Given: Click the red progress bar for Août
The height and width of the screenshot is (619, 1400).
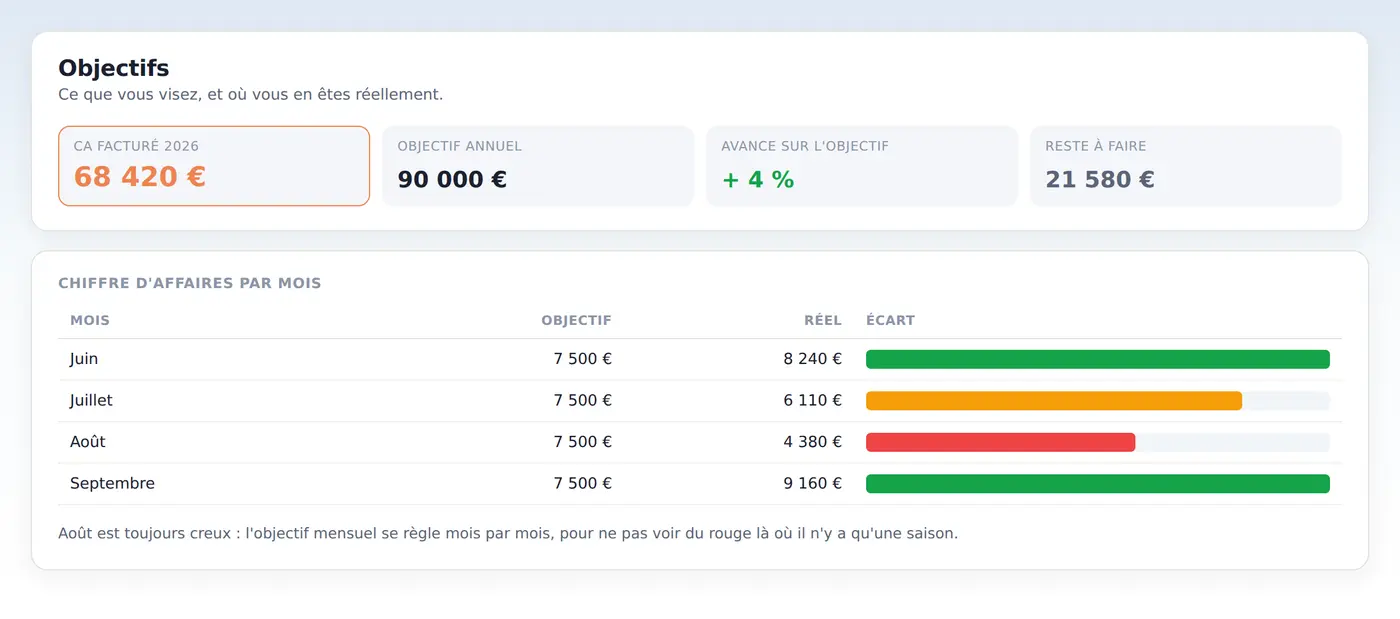Looking at the screenshot, I should point(1000,442).
